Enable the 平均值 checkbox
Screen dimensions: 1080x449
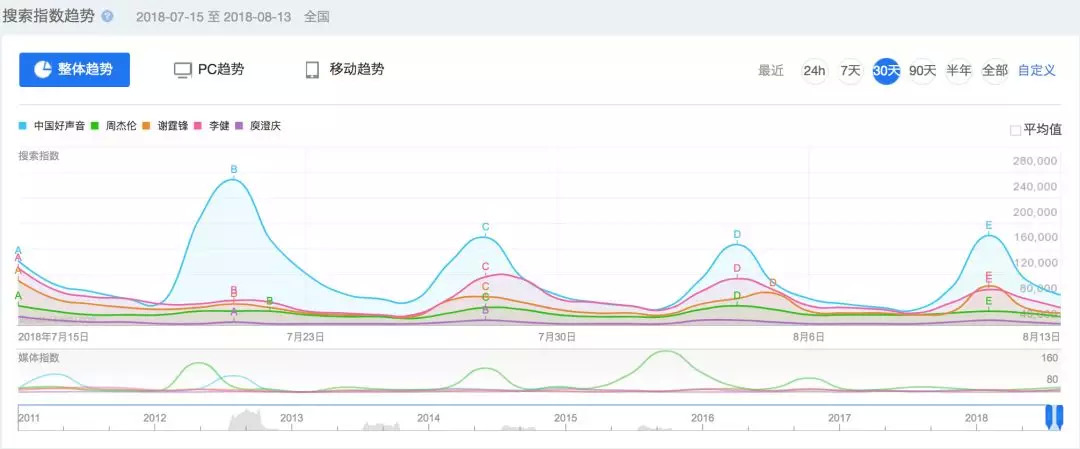[x=1015, y=130]
